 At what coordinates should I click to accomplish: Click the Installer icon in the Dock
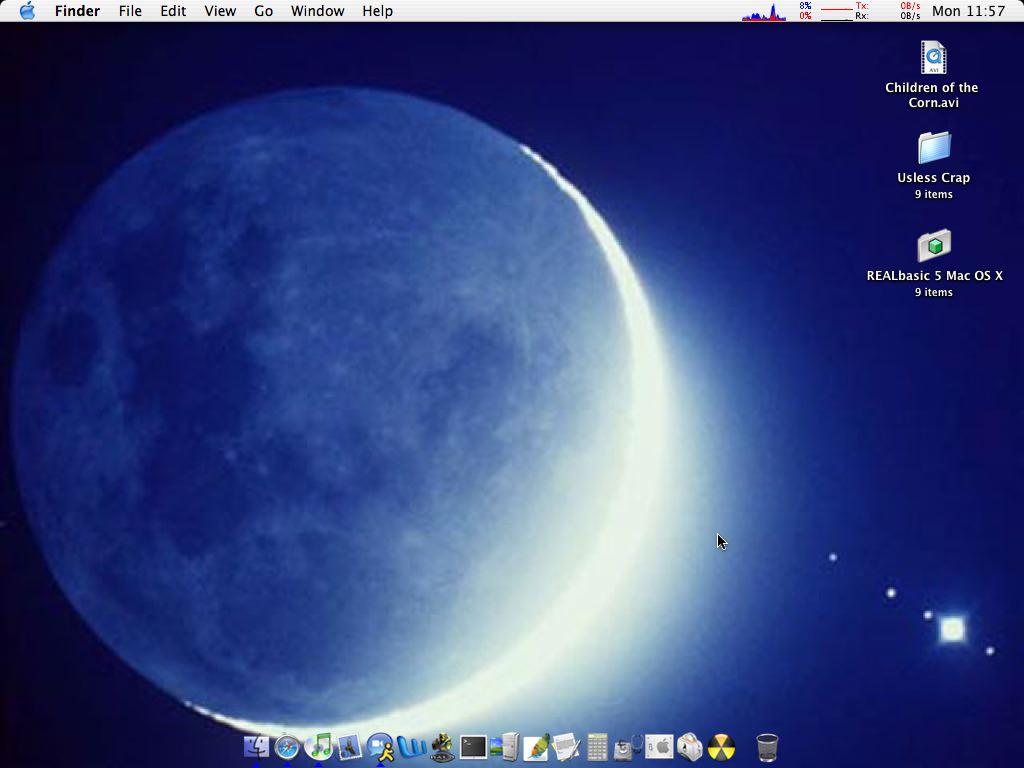(690, 746)
